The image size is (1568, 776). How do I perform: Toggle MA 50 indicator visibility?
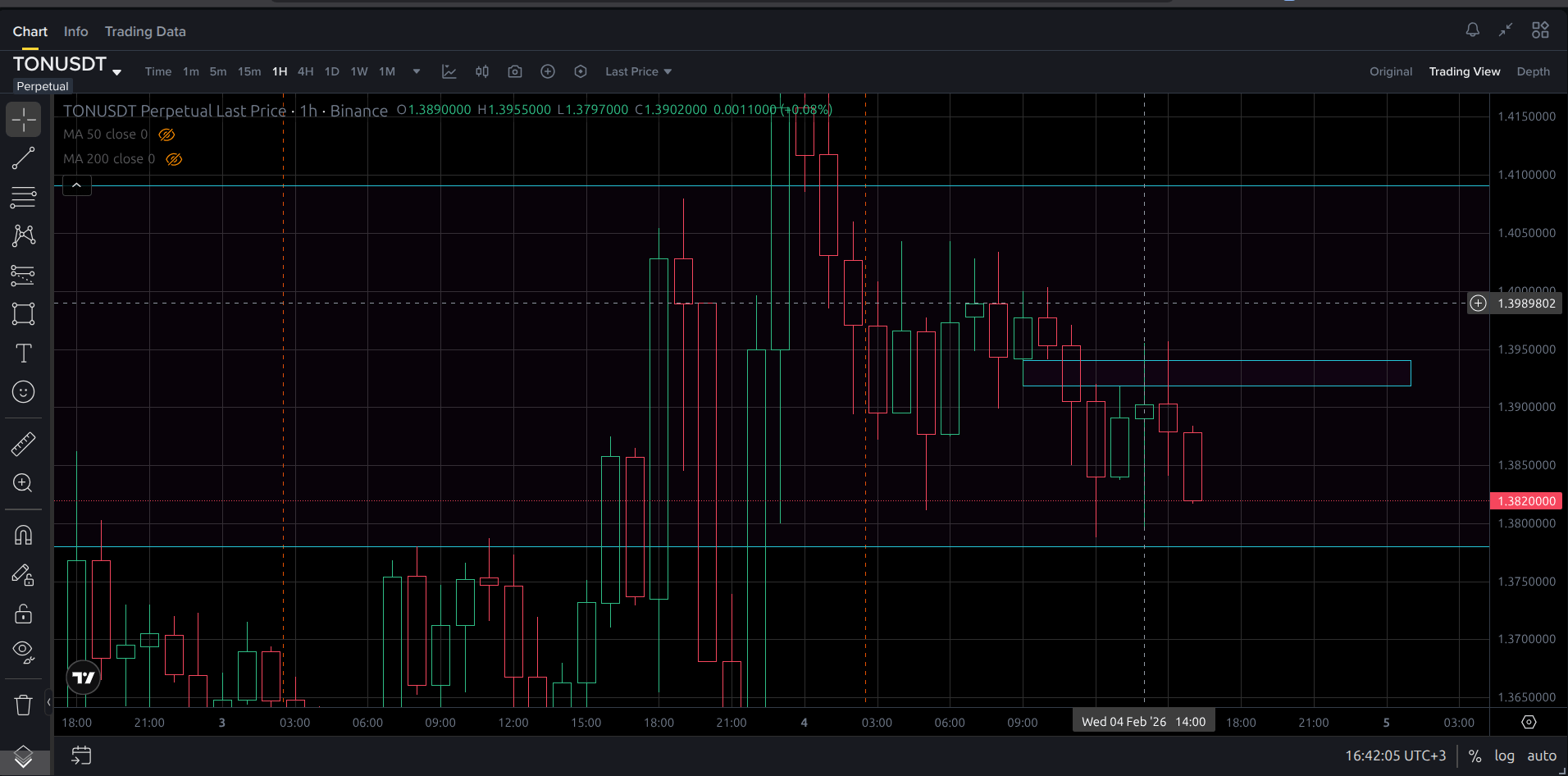tap(166, 135)
